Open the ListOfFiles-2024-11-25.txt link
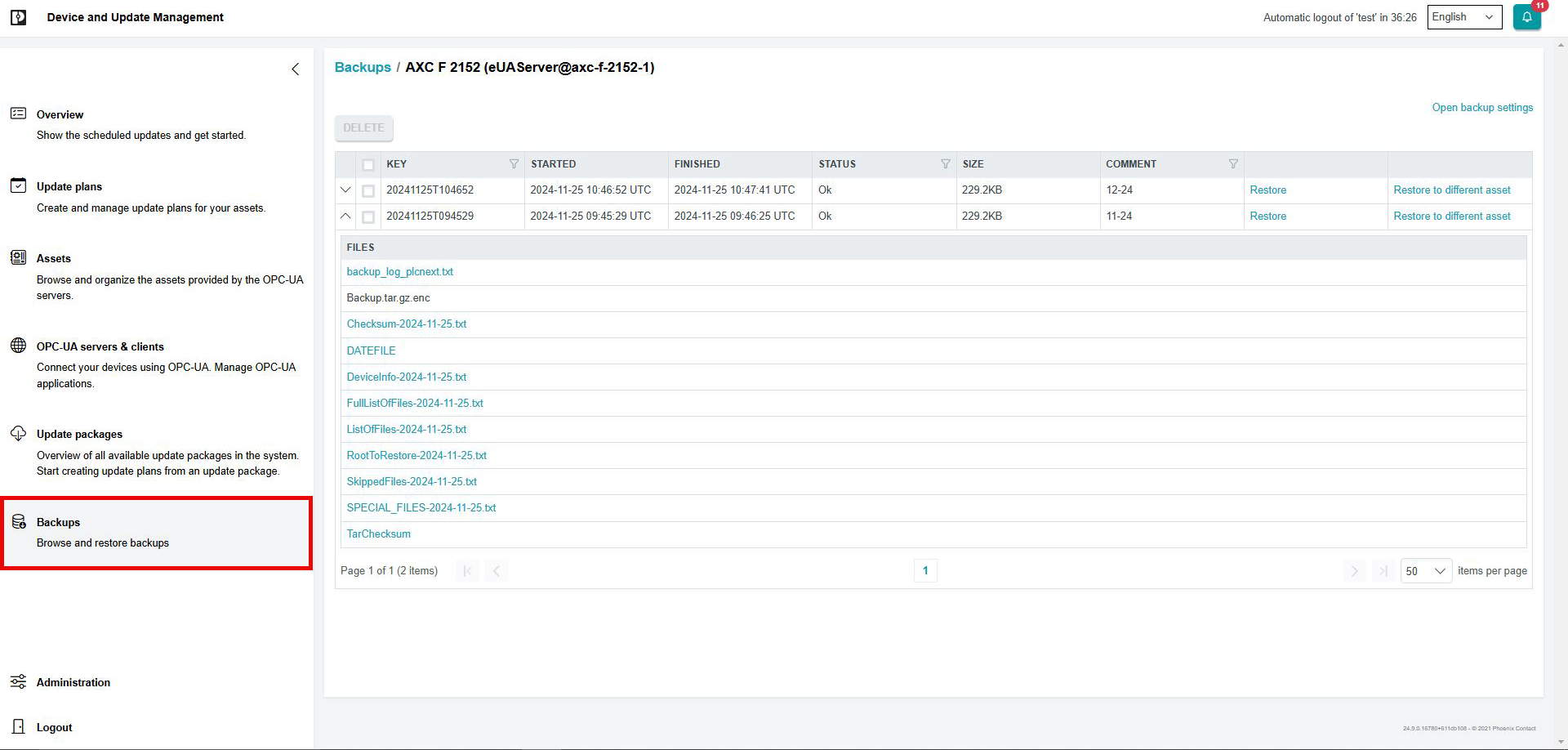This screenshot has width=1568, height=750. (407, 430)
